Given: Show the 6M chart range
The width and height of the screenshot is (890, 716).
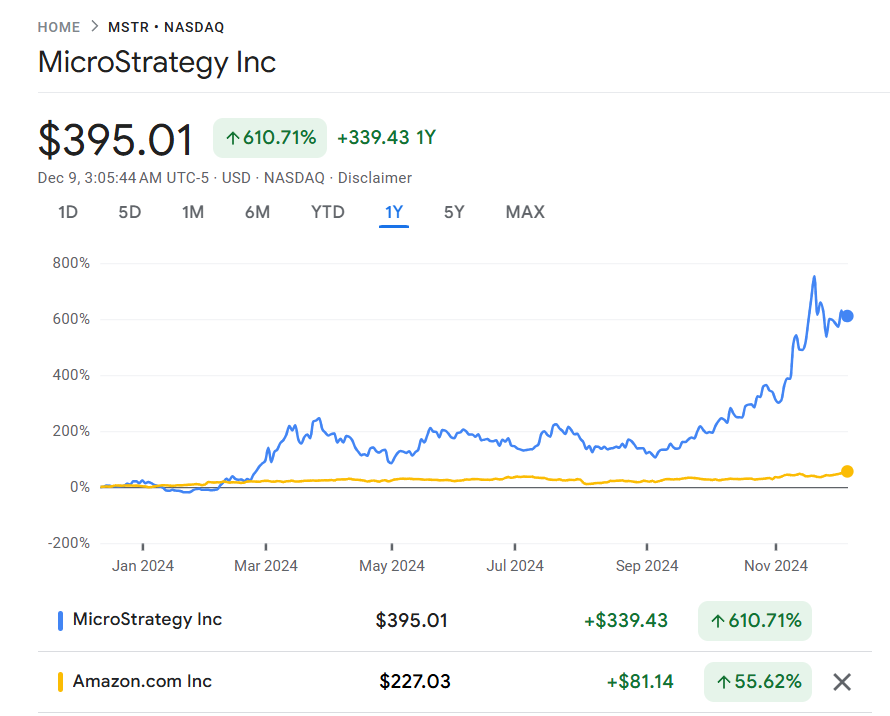Looking at the screenshot, I should pyautogui.click(x=257, y=212).
